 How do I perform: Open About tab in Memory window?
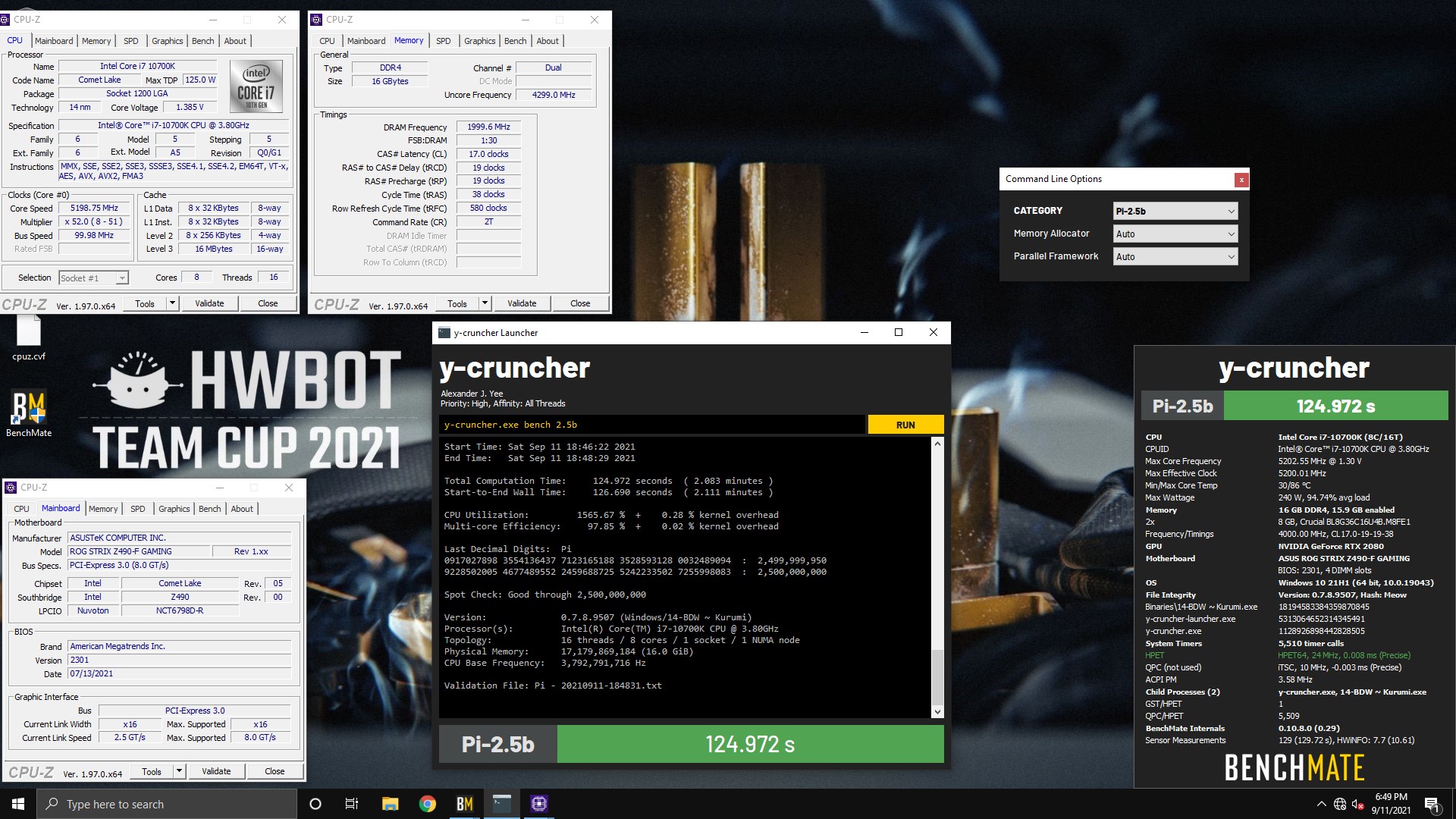pos(548,41)
